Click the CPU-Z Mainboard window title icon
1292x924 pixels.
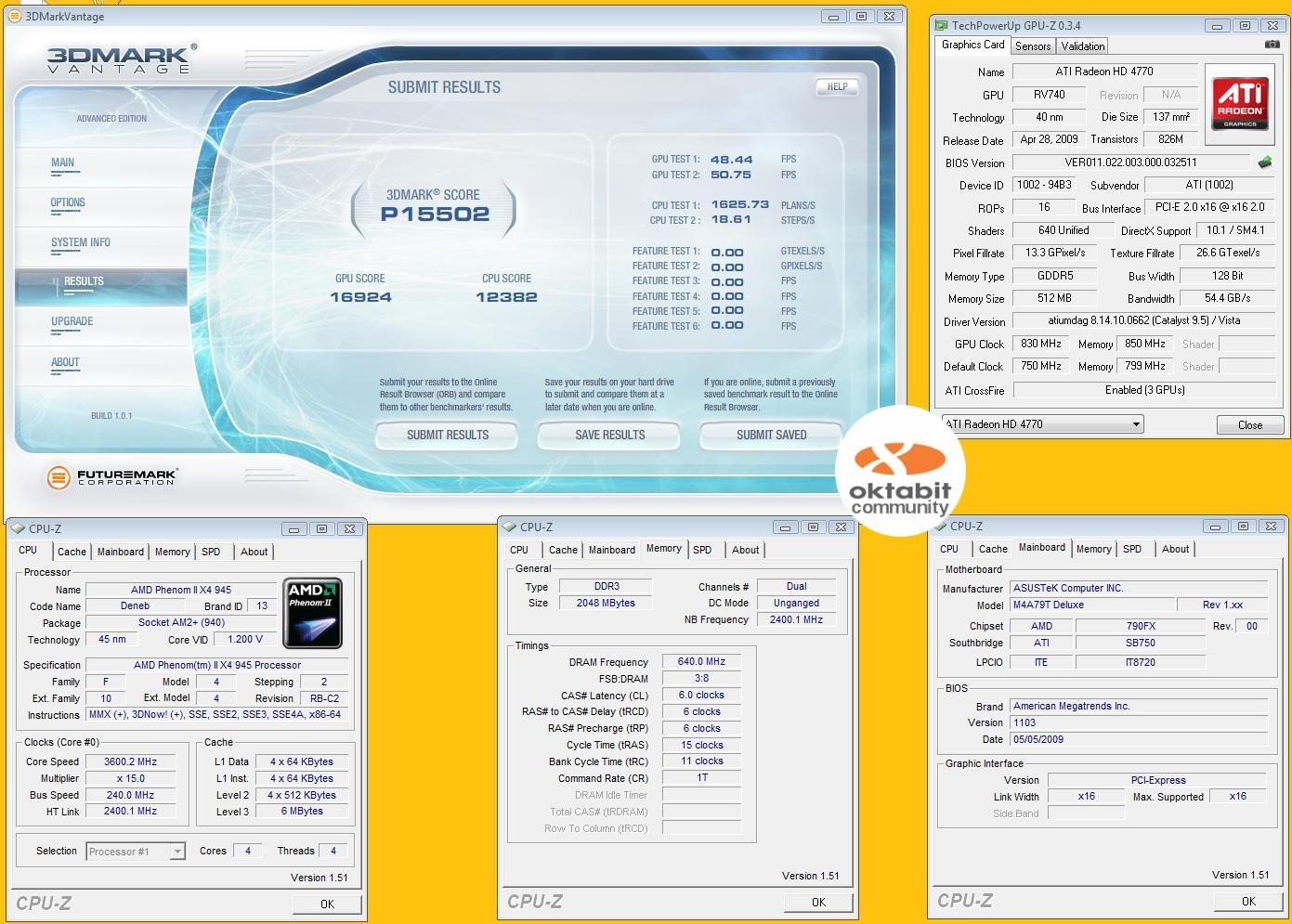click(x=939, y=526)
